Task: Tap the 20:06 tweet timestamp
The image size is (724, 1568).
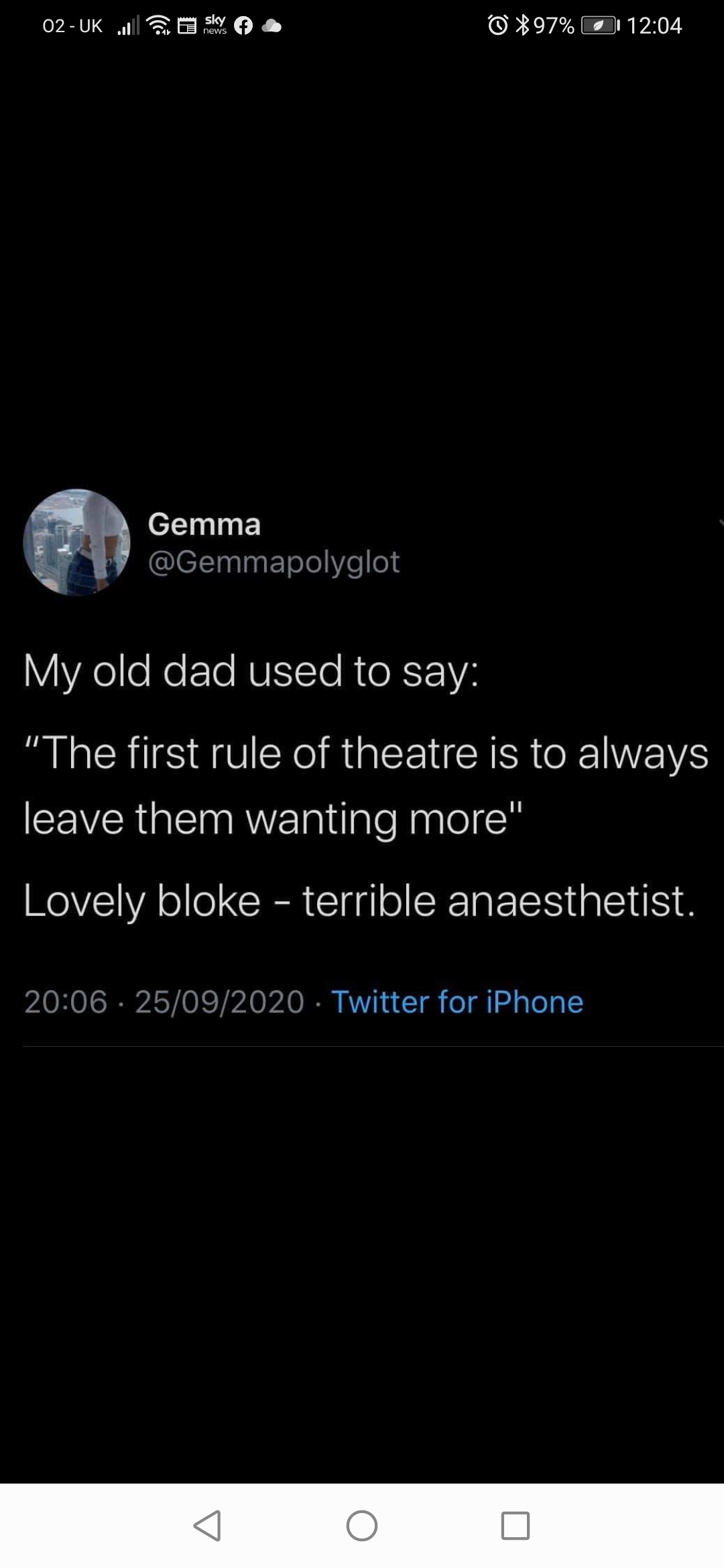Action: tap(66, 1002)
